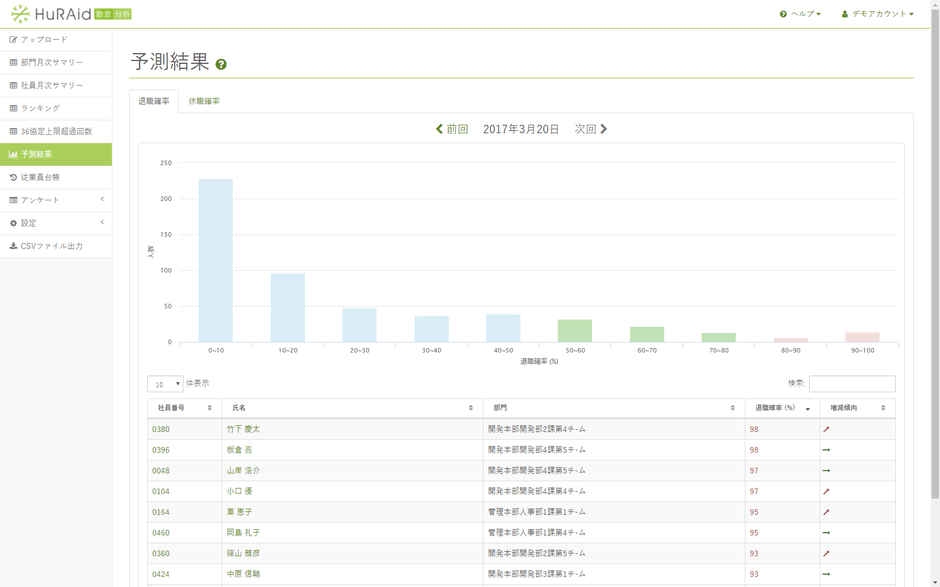Open employee 竹下 慶太 link
The height and width of the screenshot is (587, 940).
(243, 429)
